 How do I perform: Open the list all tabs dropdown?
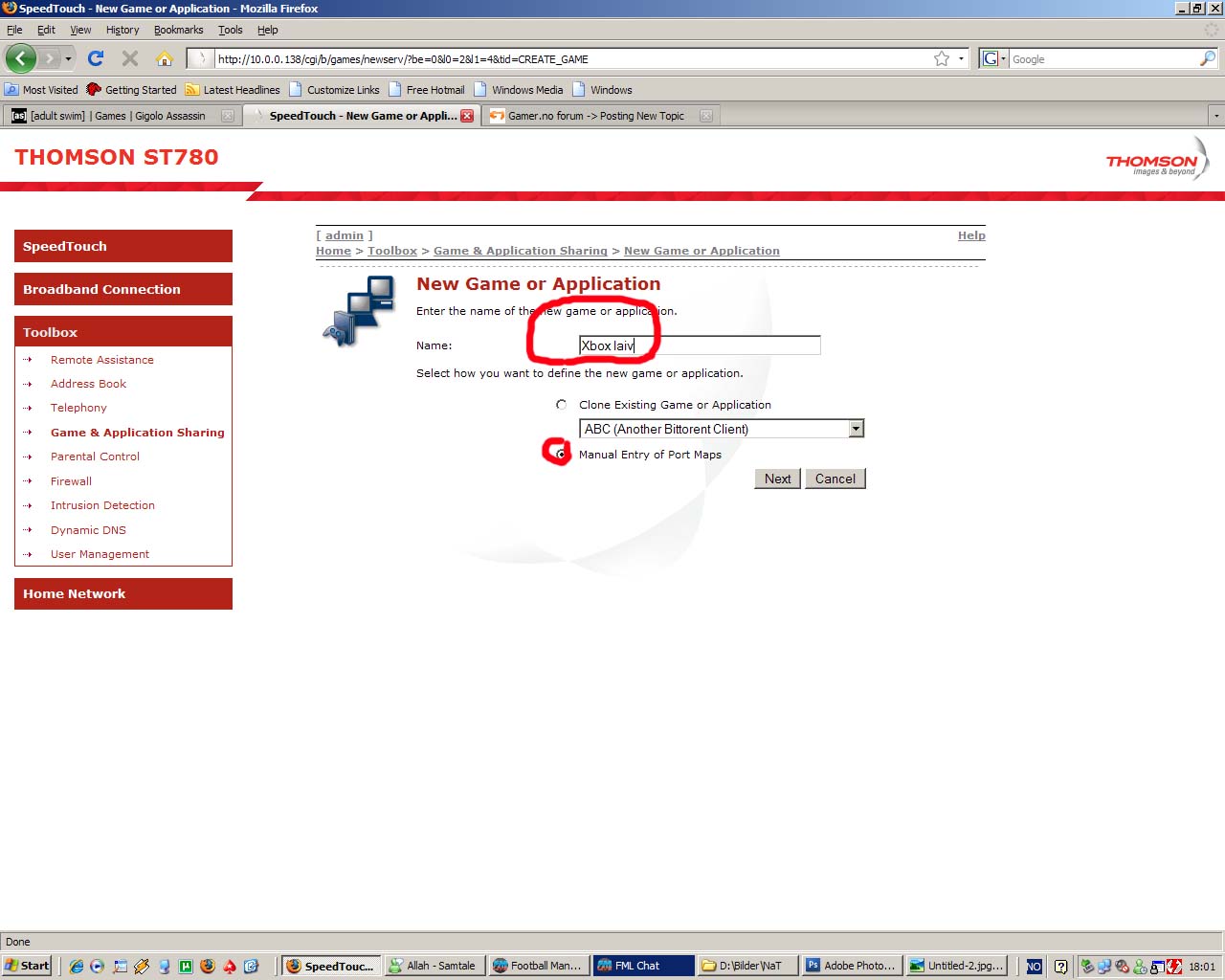(1216, 116)
